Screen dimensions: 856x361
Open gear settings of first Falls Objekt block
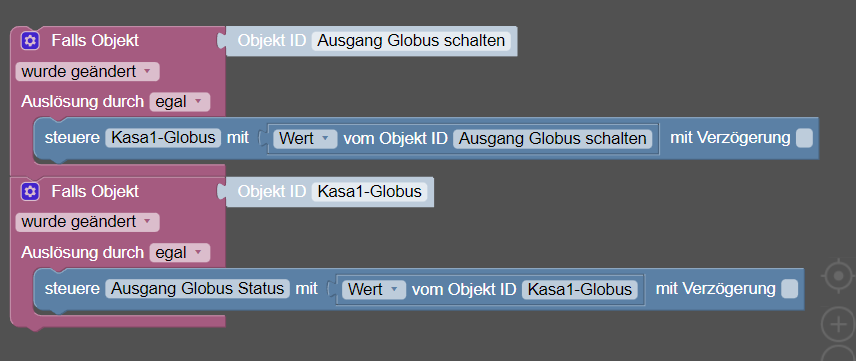[x=30, y=40]
